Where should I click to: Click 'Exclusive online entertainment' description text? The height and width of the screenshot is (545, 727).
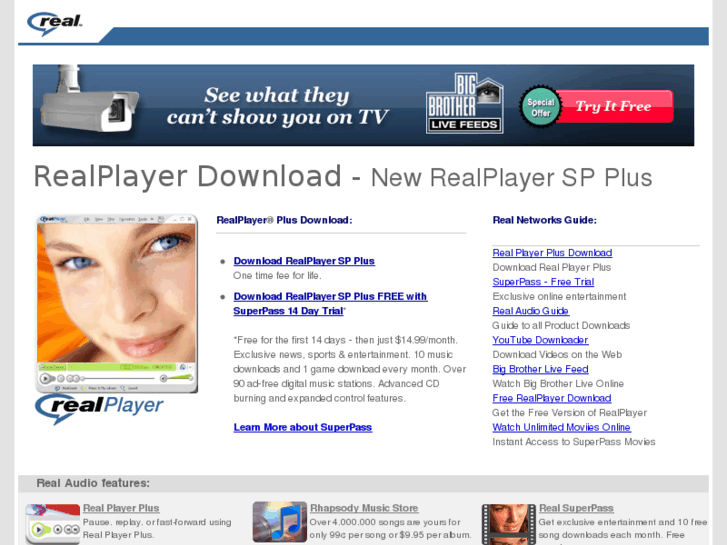559,296
